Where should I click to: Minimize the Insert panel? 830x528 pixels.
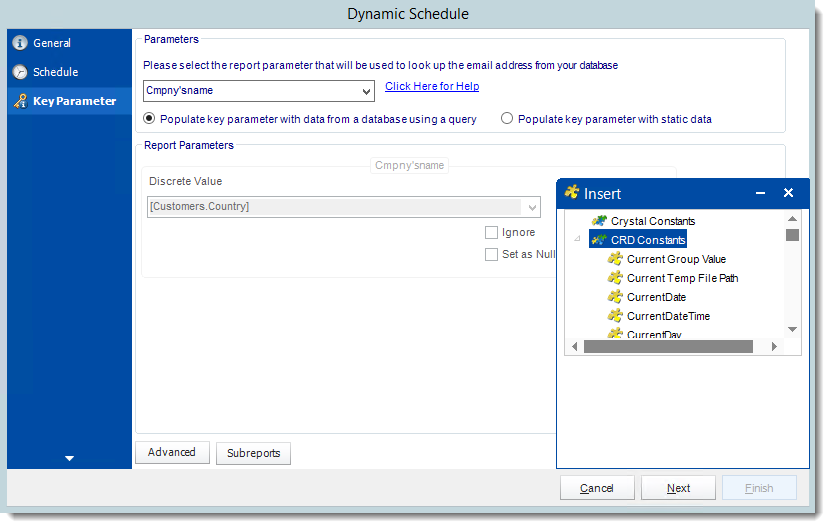760,193
